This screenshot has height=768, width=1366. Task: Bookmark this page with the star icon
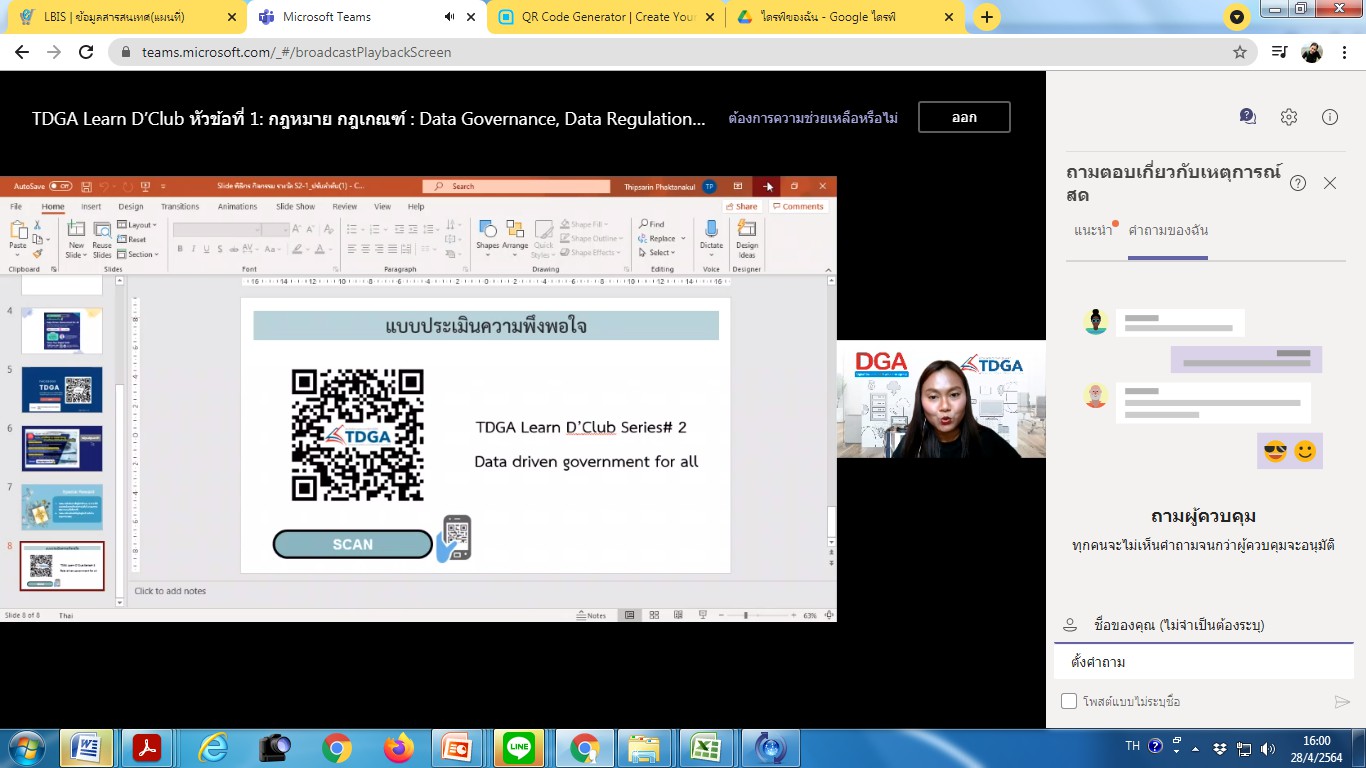(x=1240, y=52)
